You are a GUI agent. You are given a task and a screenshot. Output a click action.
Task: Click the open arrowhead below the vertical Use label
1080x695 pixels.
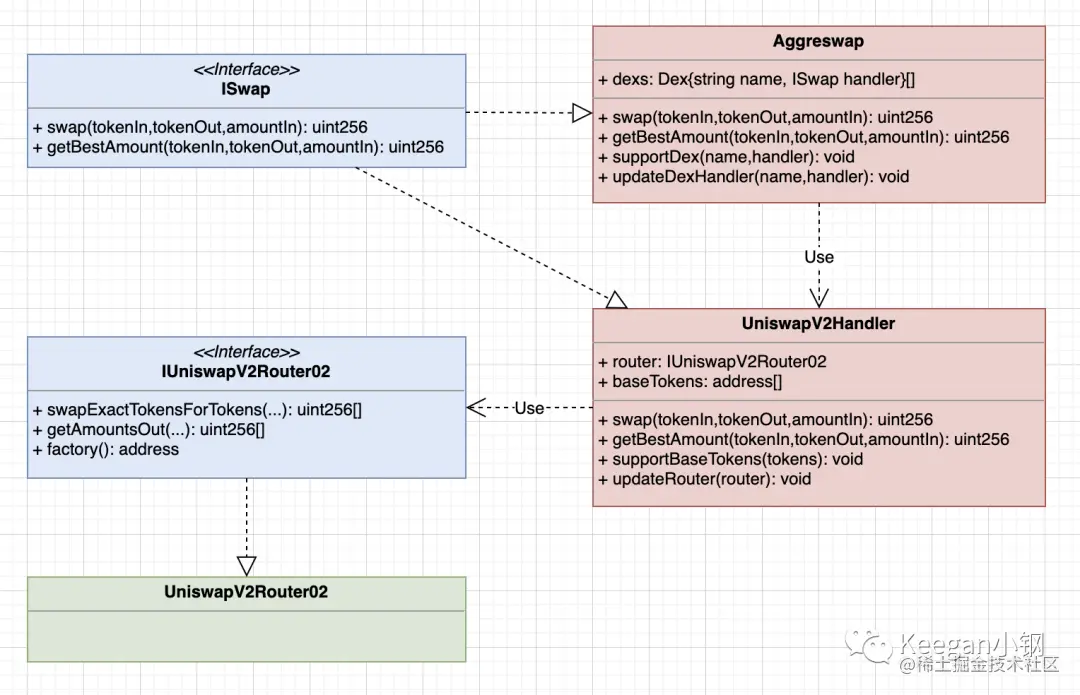click(x=819, y=298)
